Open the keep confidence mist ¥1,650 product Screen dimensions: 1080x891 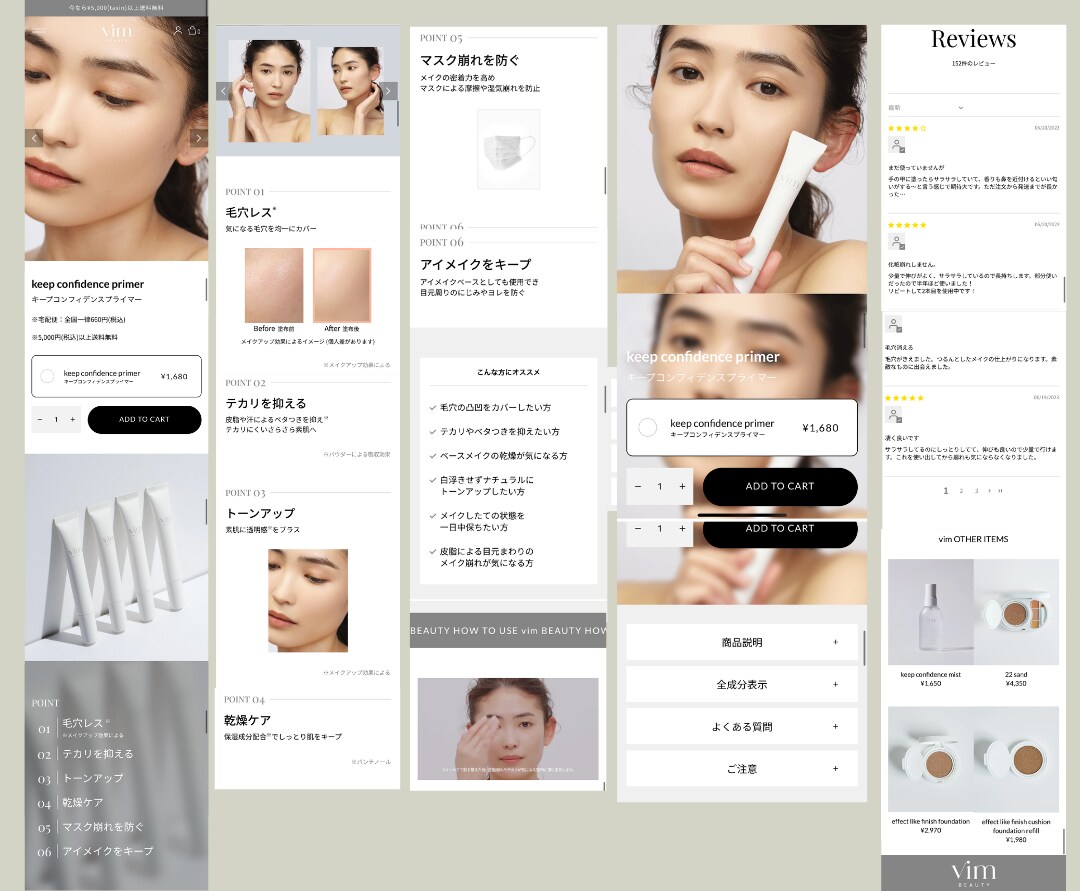tap(931, 622)
